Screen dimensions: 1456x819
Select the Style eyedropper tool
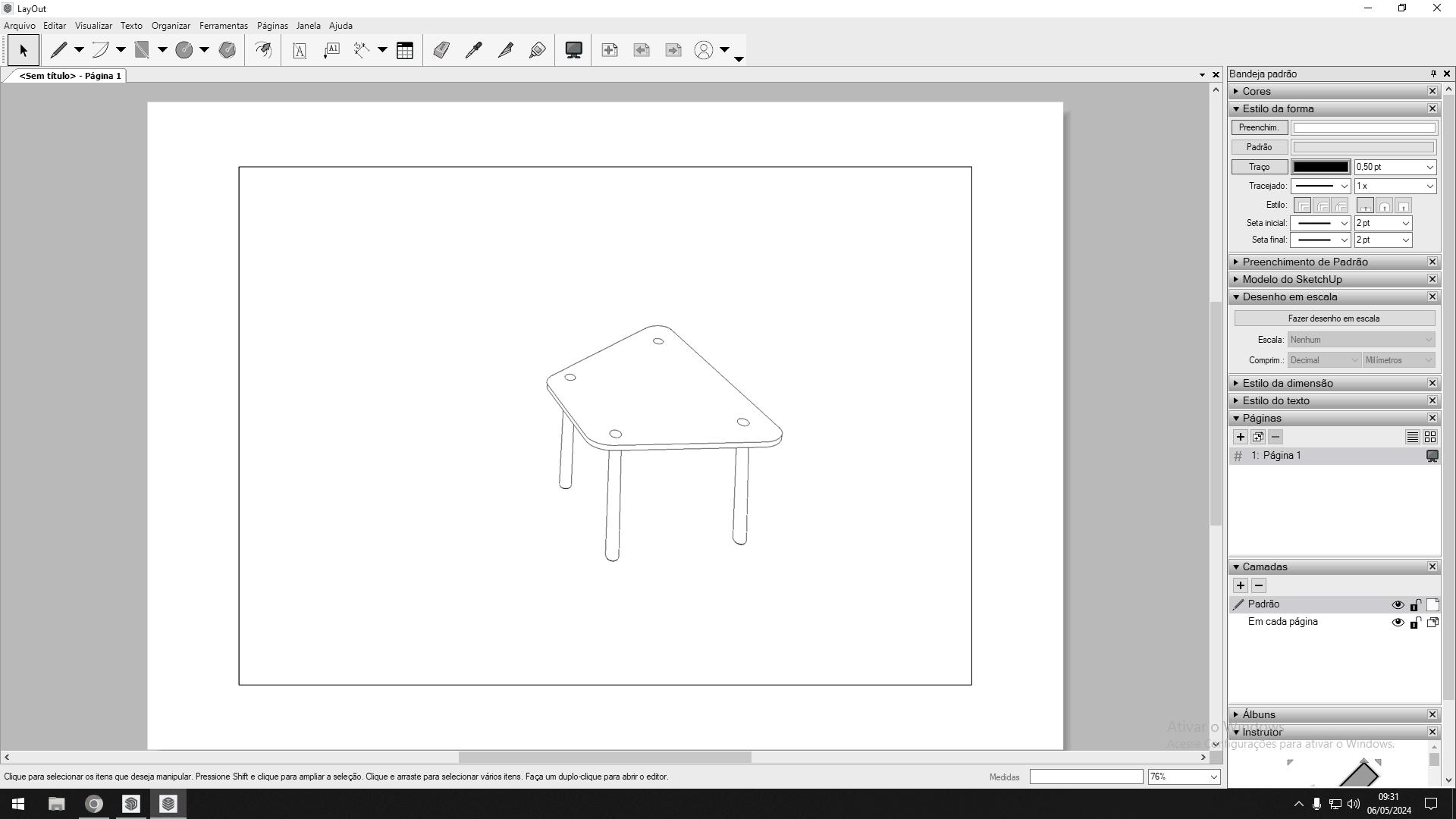[x=473, y=50]
